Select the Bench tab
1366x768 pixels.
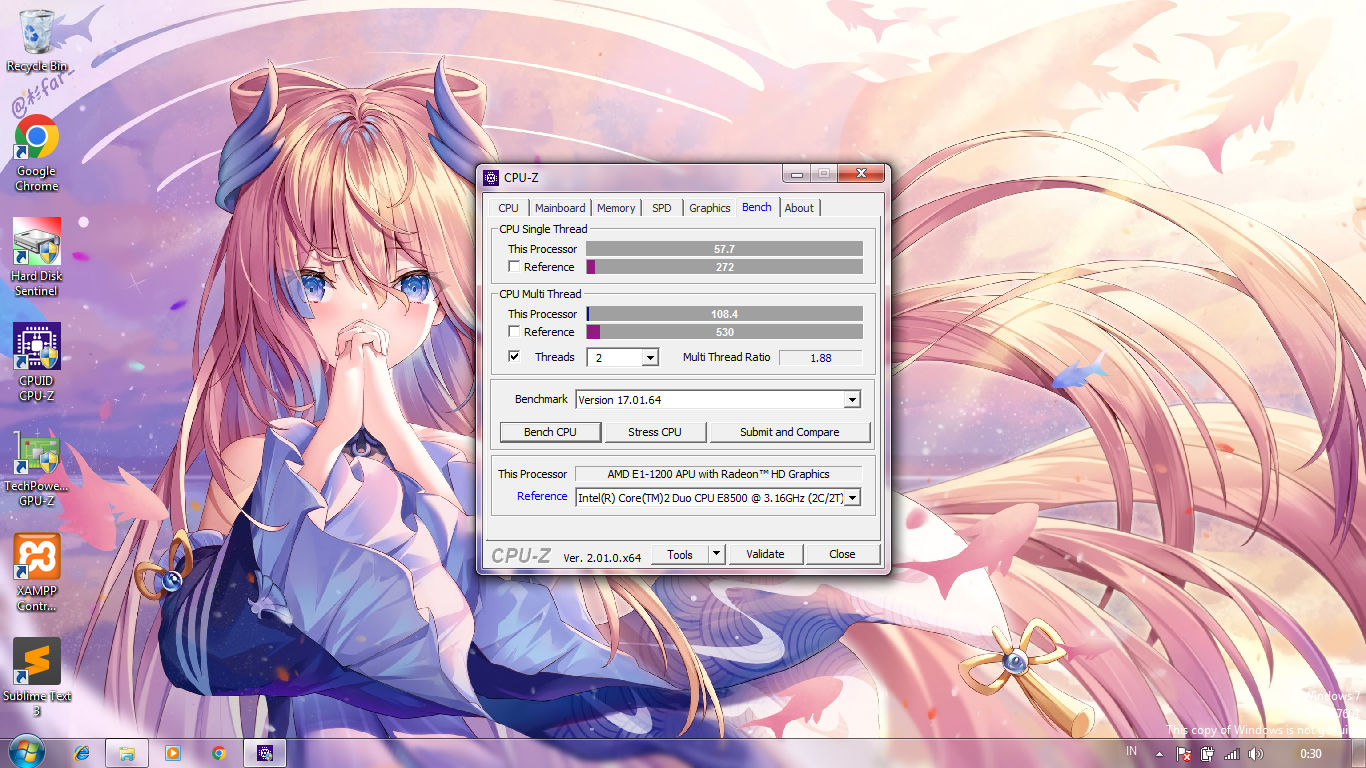point(757,207)
